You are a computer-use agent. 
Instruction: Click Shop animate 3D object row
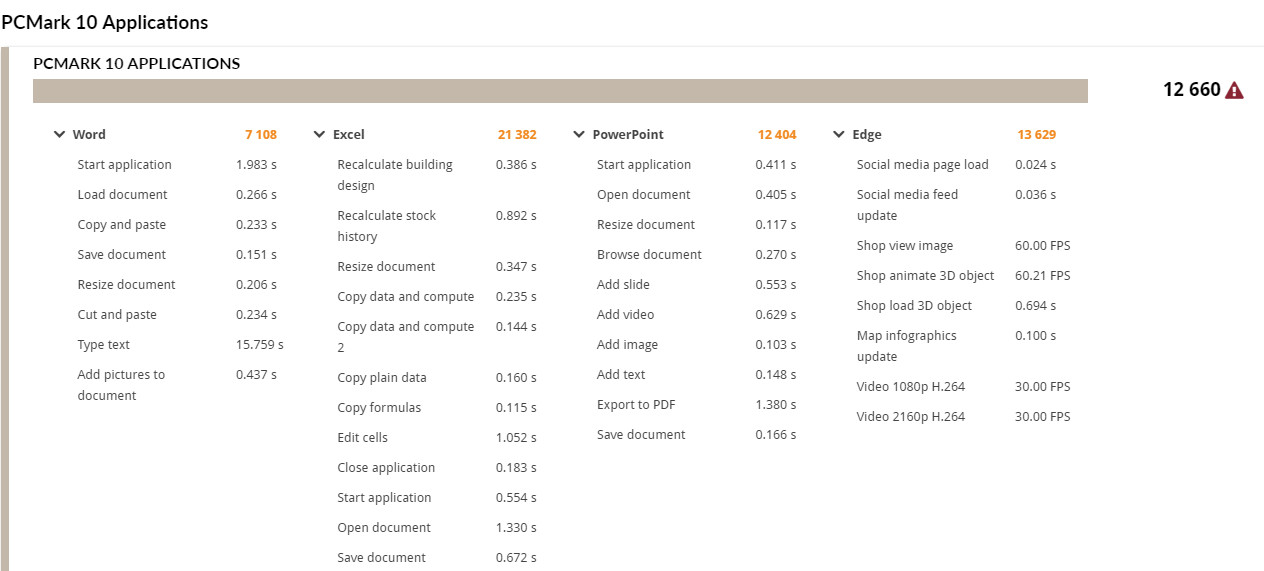pos(964,275)
